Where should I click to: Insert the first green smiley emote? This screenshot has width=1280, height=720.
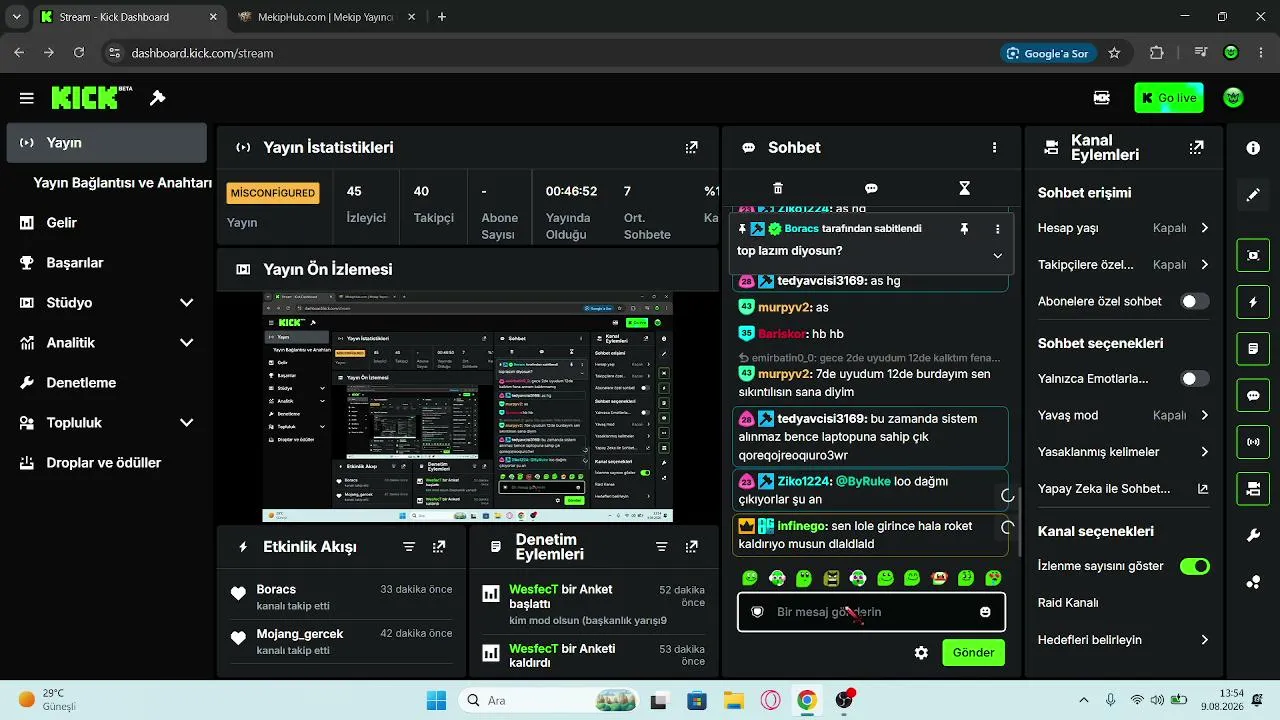pyautogui.click(x=750, y=578)
